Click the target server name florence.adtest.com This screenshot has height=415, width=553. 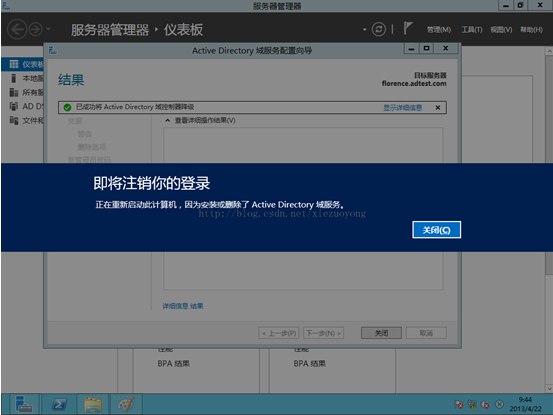(414, 84)
